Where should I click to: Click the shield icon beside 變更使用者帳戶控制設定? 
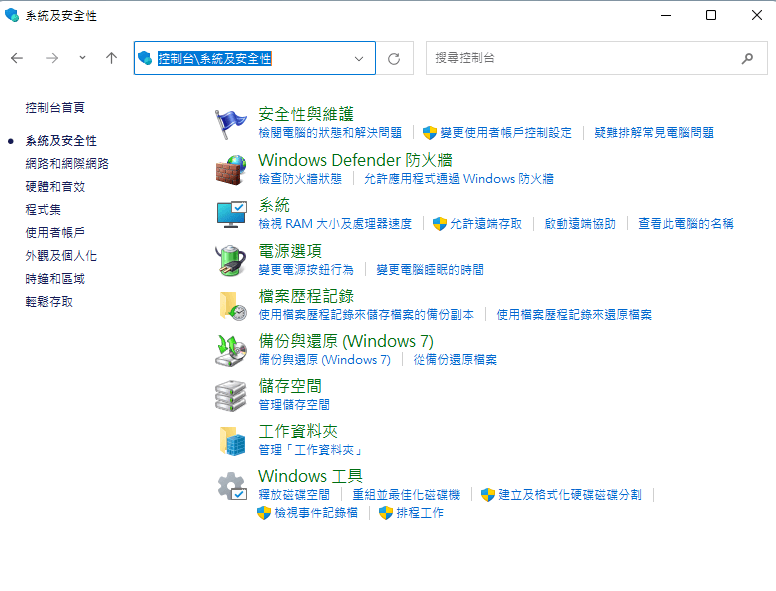pyautogui.click(x=429, y=133)
